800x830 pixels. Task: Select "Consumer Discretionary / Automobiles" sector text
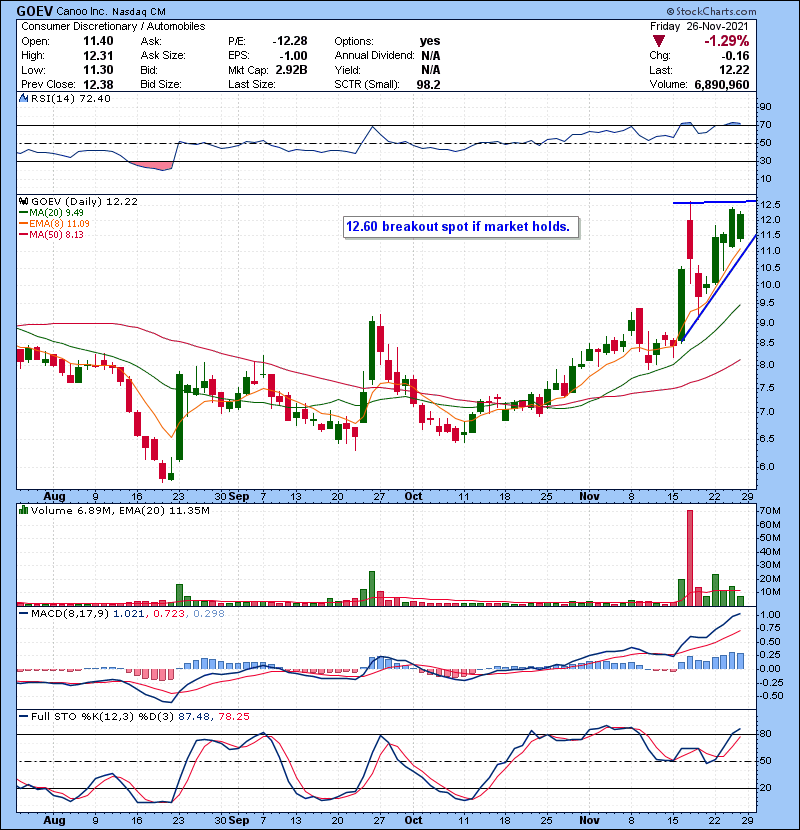click(x=113, y=26)
